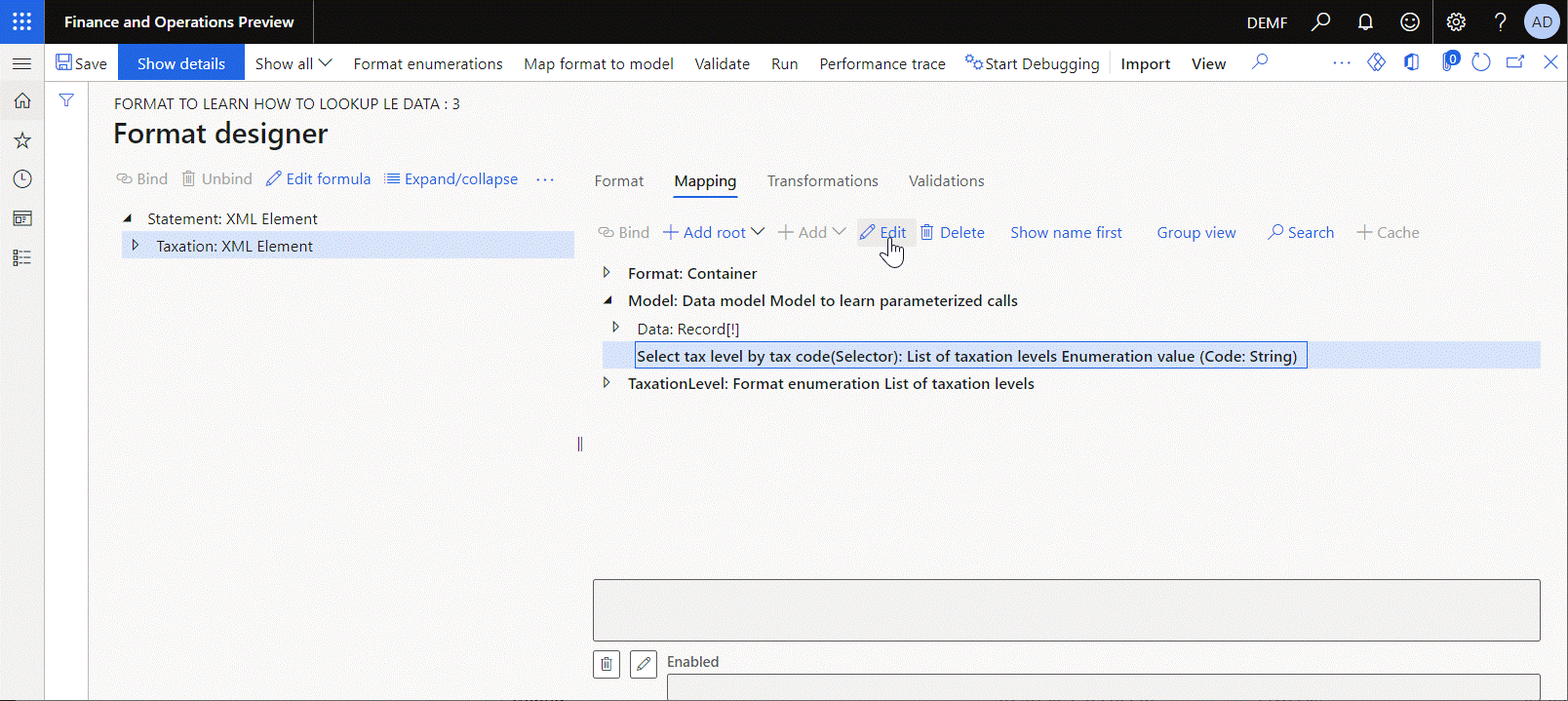Select Taxation: XML Element row

pos(348,246)
